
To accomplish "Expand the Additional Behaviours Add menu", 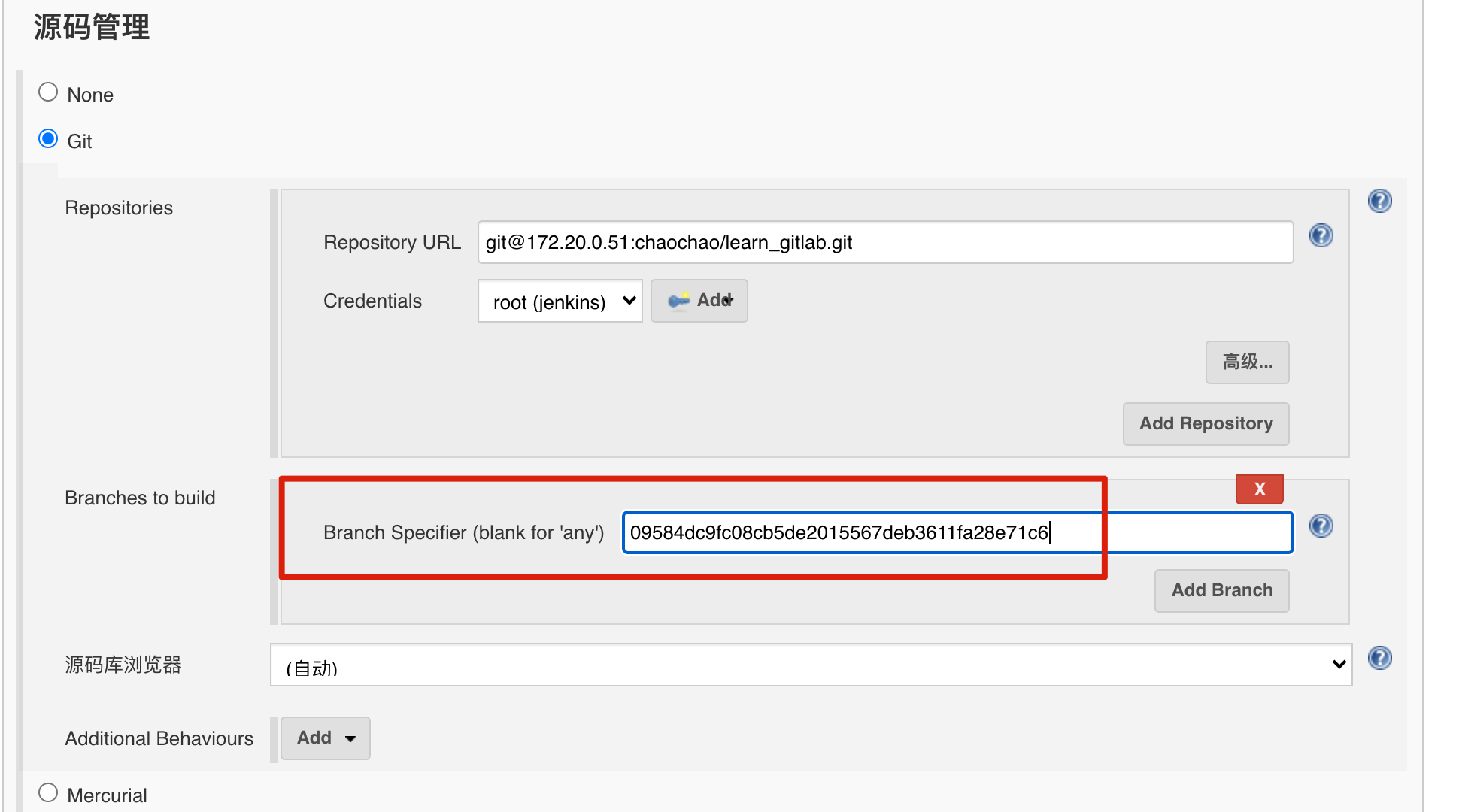I will click(325, 738).
